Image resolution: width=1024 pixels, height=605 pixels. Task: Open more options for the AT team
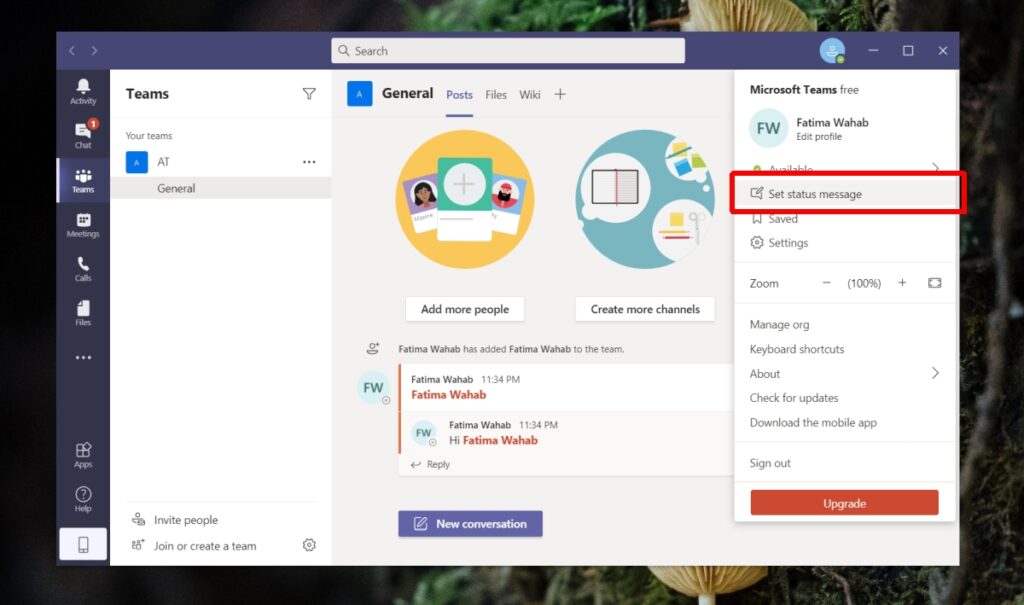(x=309, y=161)
